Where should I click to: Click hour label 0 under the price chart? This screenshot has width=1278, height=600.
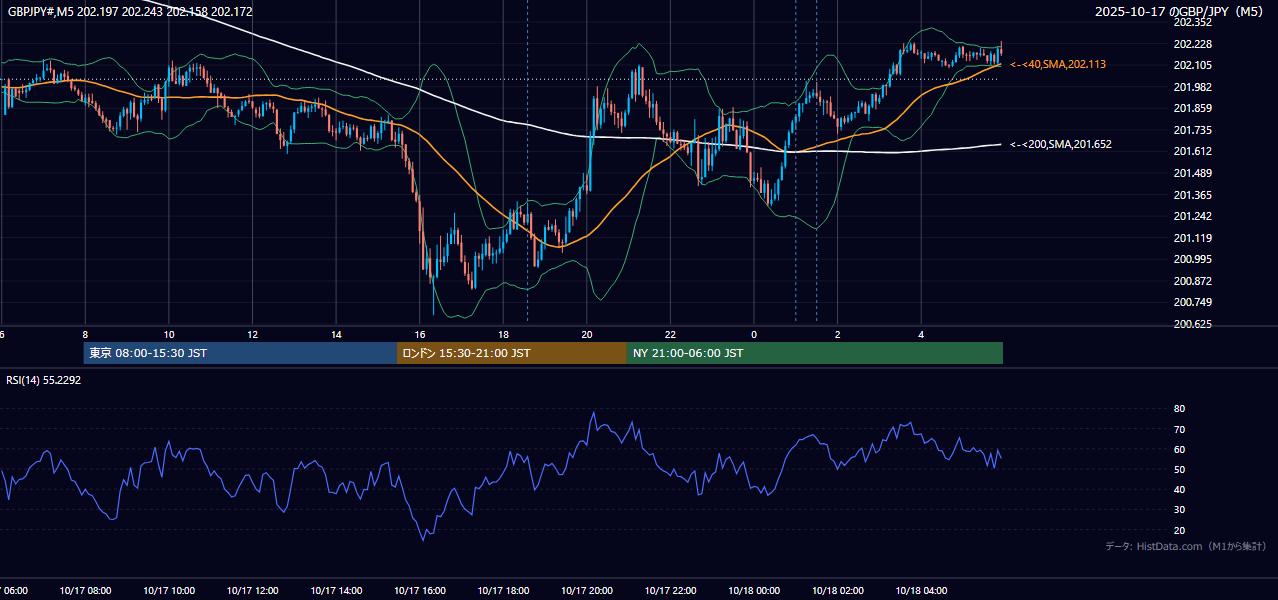pyautogui.click(x=754, y=334)
